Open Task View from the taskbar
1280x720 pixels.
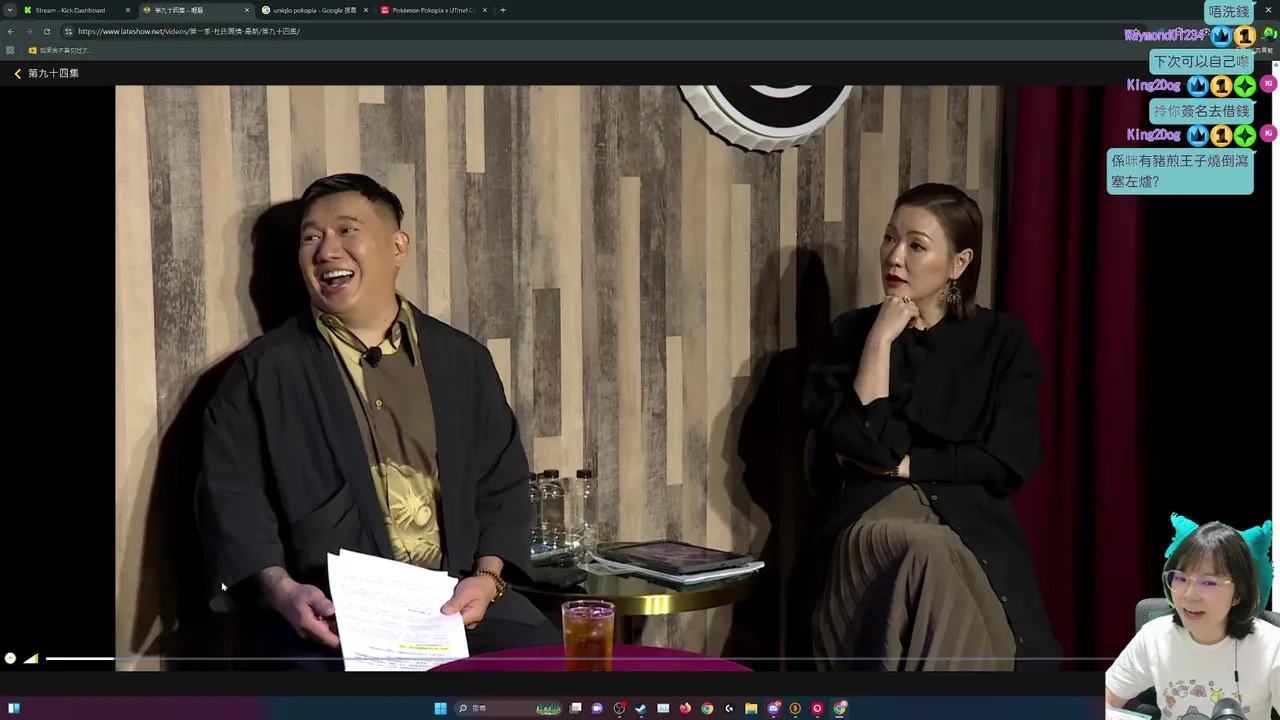coord(575,708)
